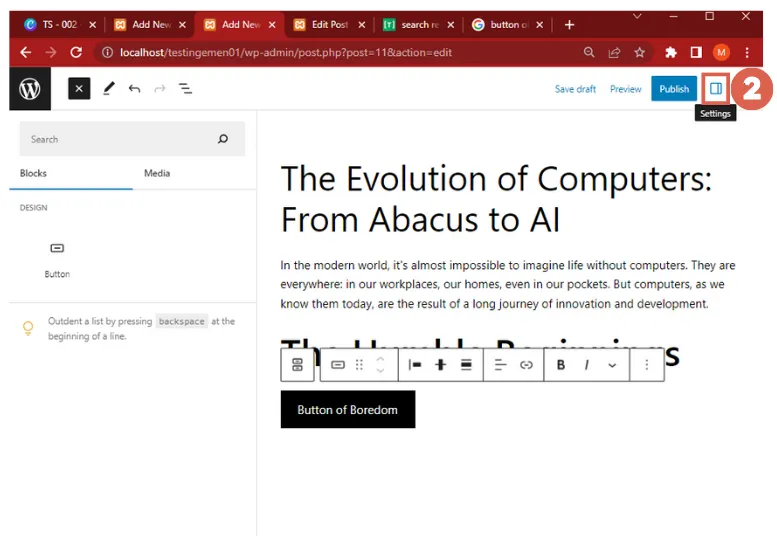This screenshot has width=777, height=536.
Task: Close the block inserter with X button
Action: [79, 89]
